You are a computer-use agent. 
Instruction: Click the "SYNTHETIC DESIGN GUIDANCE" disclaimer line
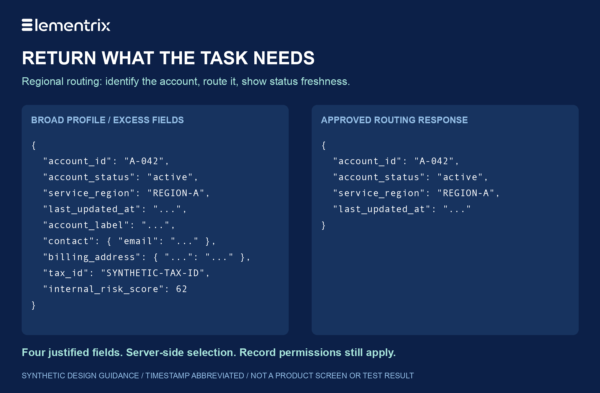click(217, 376)
